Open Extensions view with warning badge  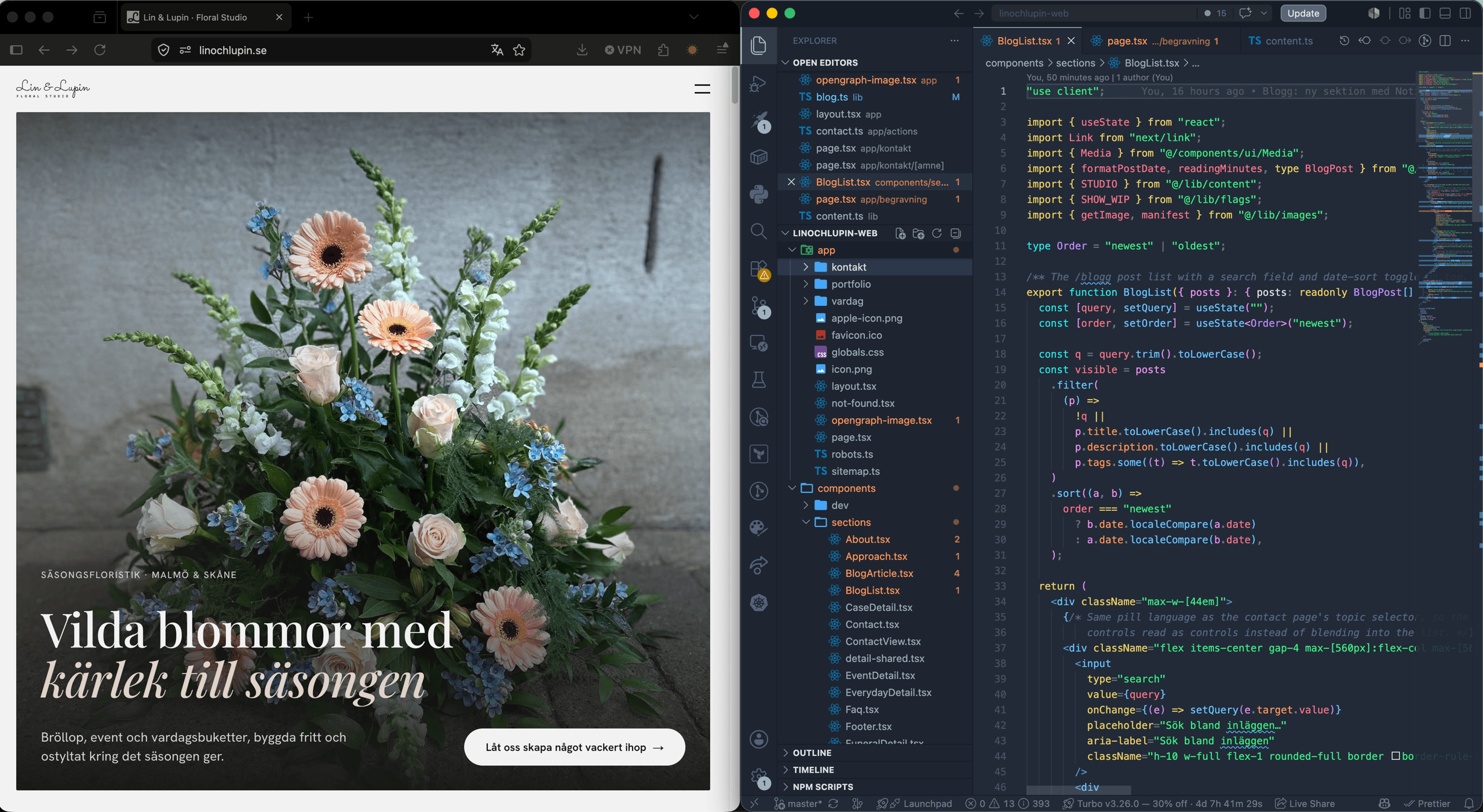[x=759, y=269]
